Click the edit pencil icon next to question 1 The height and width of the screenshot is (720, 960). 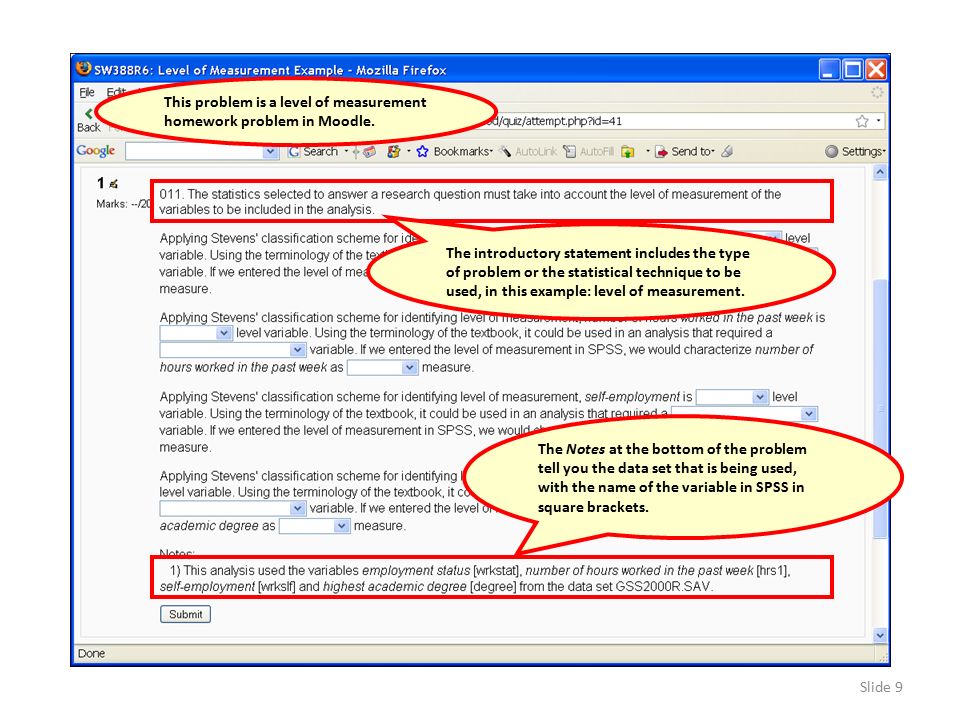(113, 183)
